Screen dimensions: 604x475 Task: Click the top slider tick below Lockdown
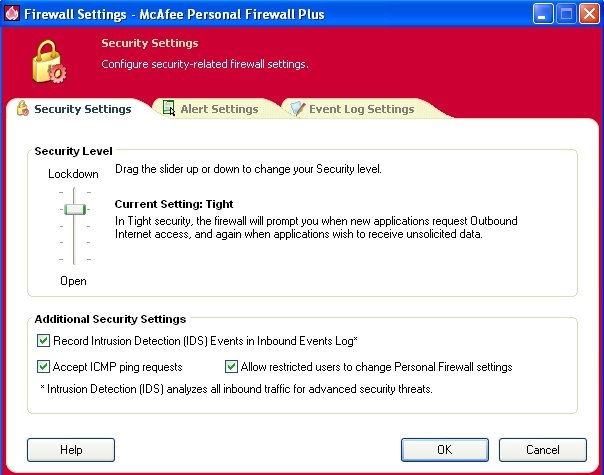click(74, 192)
